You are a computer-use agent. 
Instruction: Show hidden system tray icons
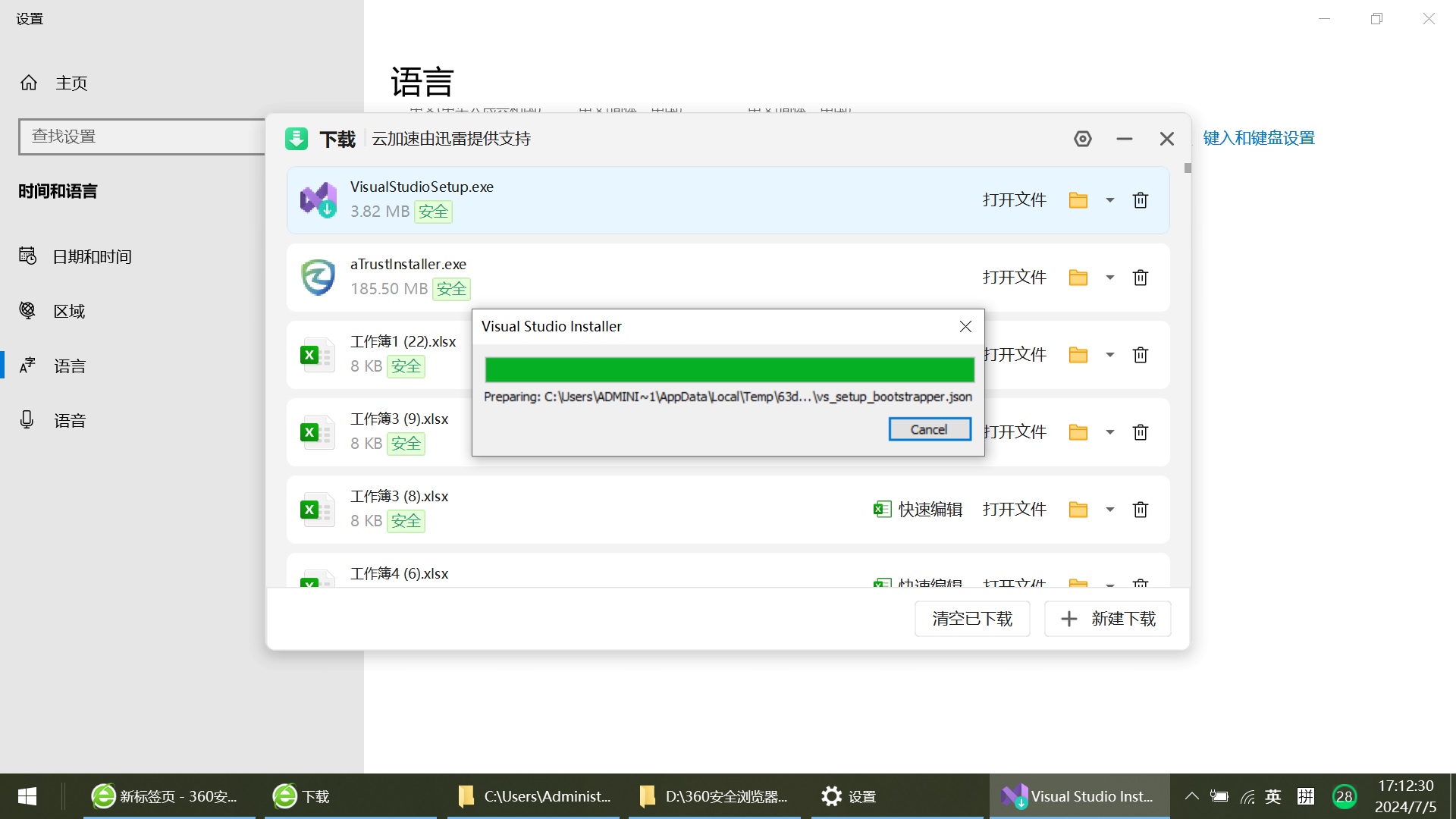[1192, 796]
